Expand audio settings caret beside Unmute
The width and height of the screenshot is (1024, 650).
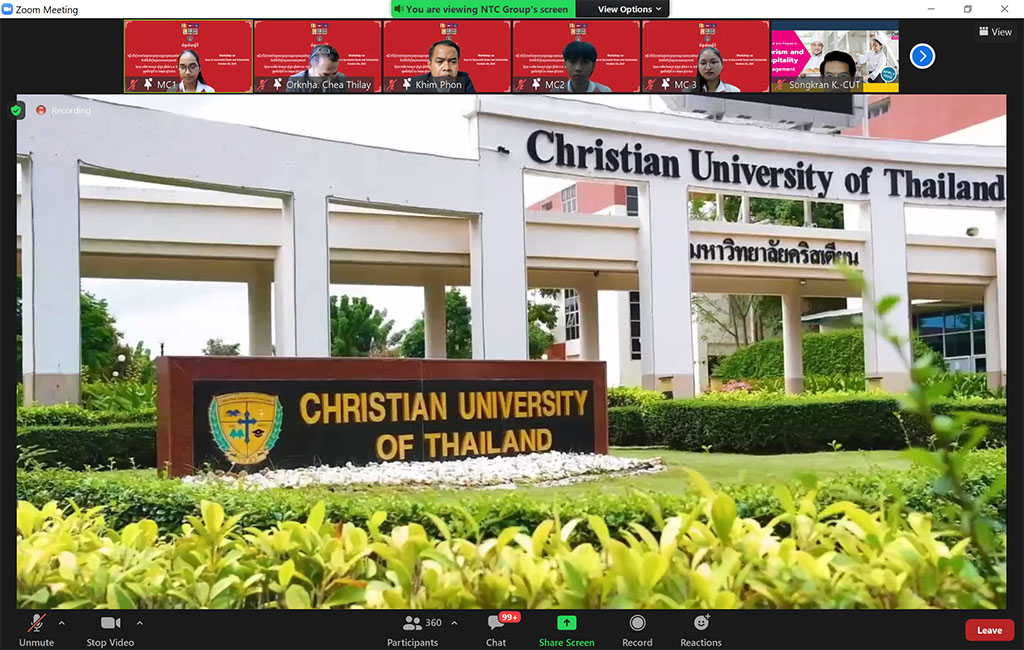61,623
